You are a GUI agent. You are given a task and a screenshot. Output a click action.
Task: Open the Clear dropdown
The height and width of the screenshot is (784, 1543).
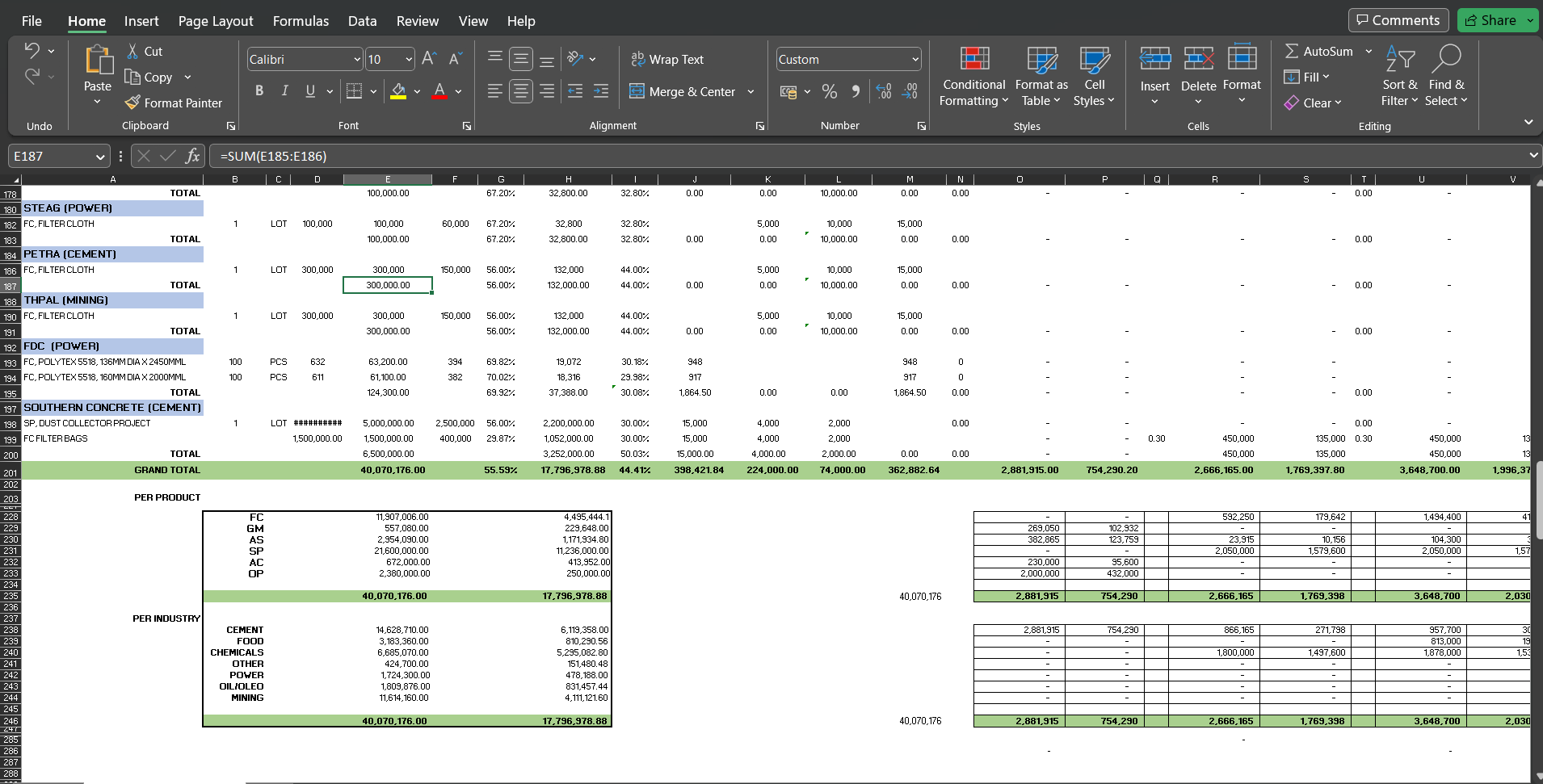1313,103
